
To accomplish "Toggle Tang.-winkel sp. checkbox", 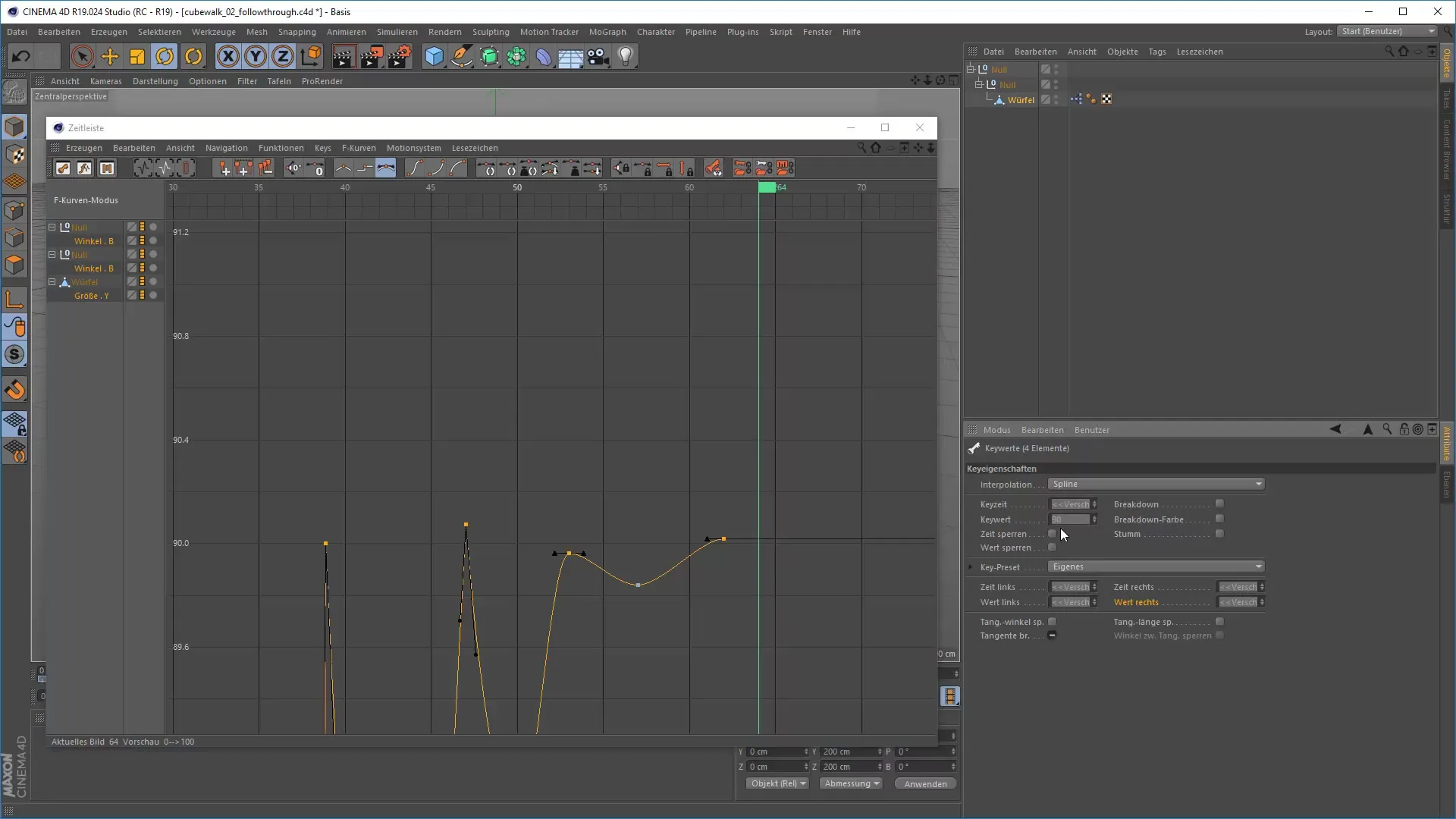I will (1052, 622).
